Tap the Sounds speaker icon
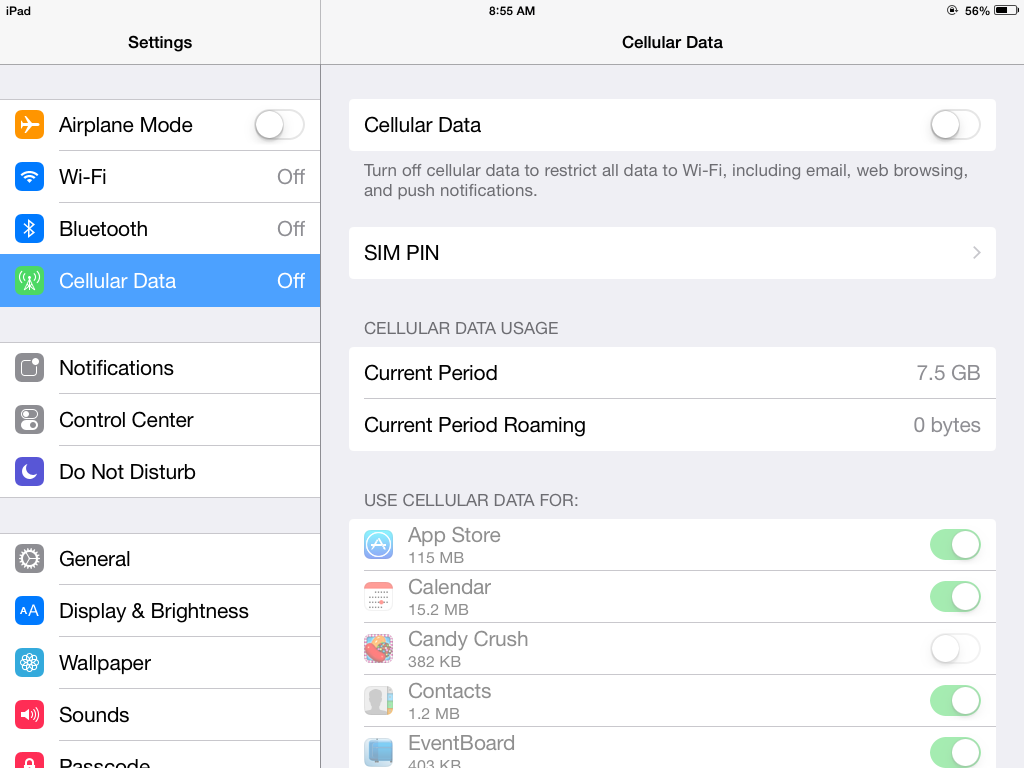This screenshot has width=1024, height=768. (x=30, y=715)
